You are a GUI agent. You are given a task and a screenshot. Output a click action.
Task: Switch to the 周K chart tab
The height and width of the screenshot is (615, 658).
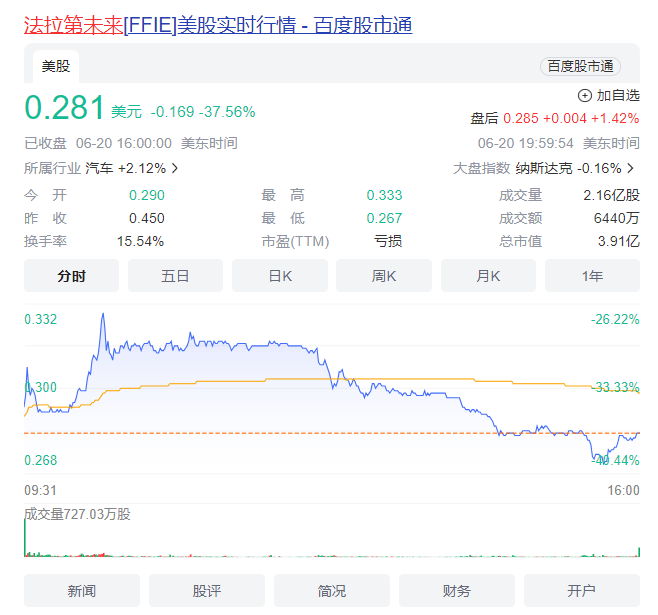click(x=384, y=276)
